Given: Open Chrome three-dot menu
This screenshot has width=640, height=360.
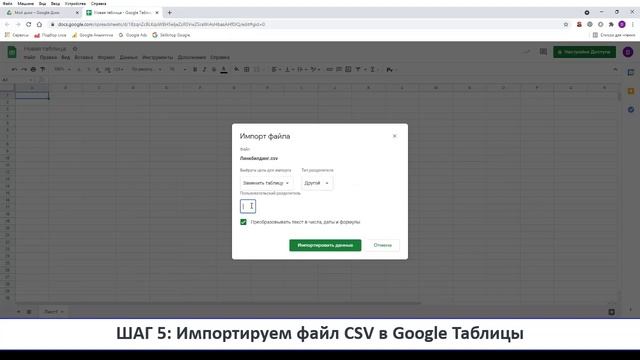Looking at the screenshot, I should [x=633, y=24].
